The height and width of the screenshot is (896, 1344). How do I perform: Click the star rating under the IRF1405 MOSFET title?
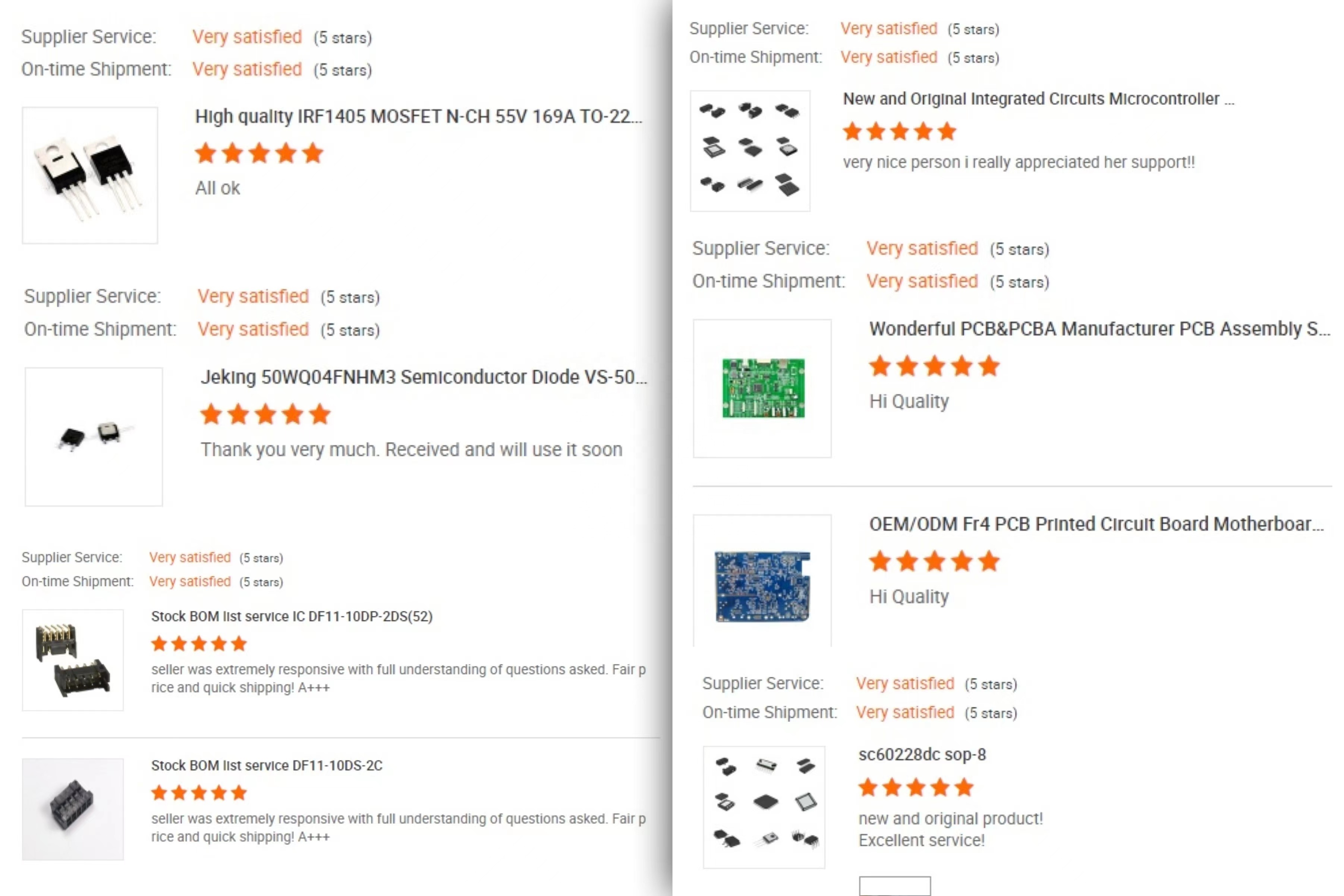[x=259, y=154]
